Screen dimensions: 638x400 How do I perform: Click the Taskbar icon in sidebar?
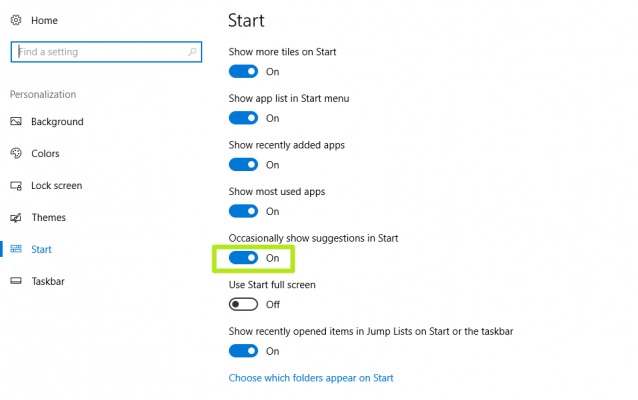(x=16, y=282)
